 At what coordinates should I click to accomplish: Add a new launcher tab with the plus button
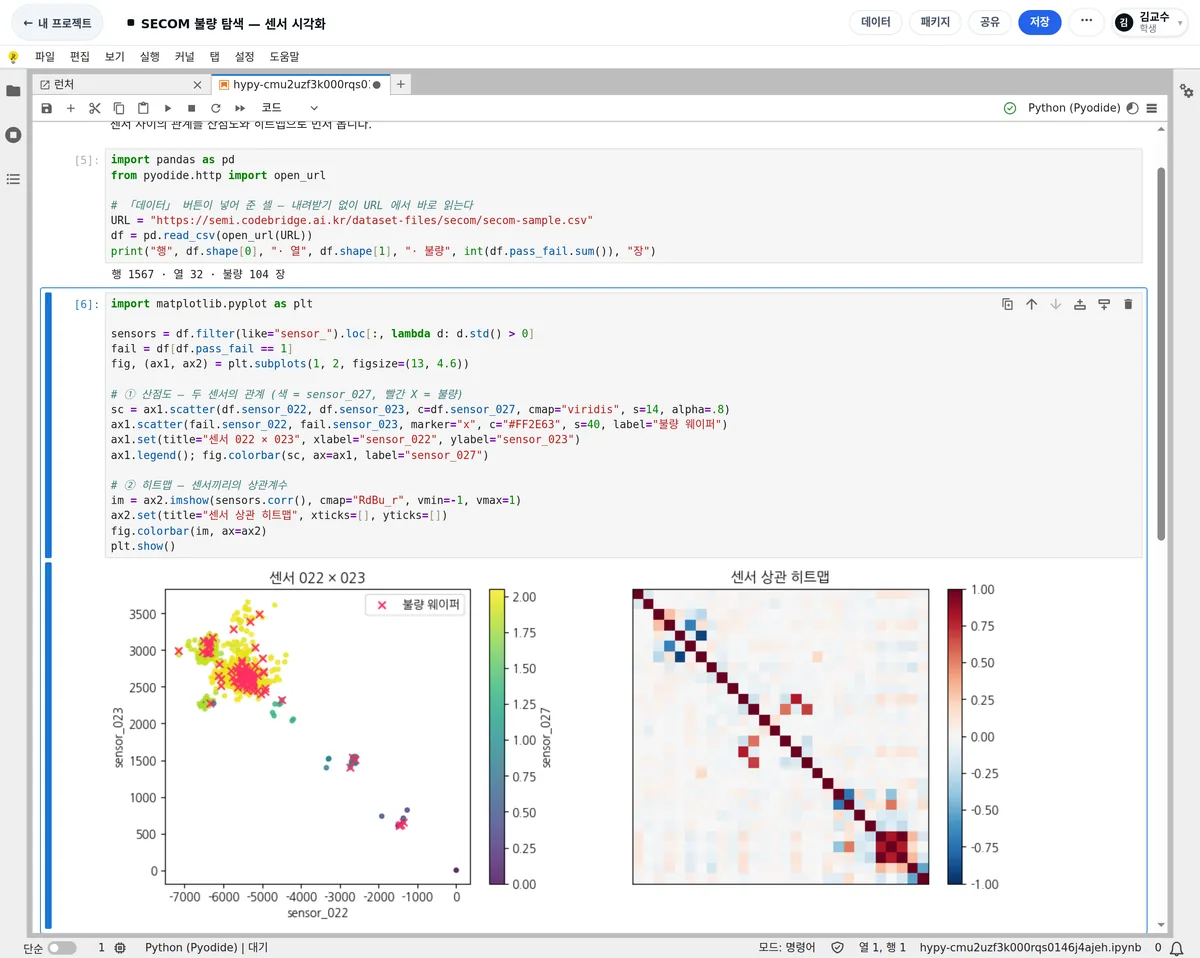tap(401, 85)
